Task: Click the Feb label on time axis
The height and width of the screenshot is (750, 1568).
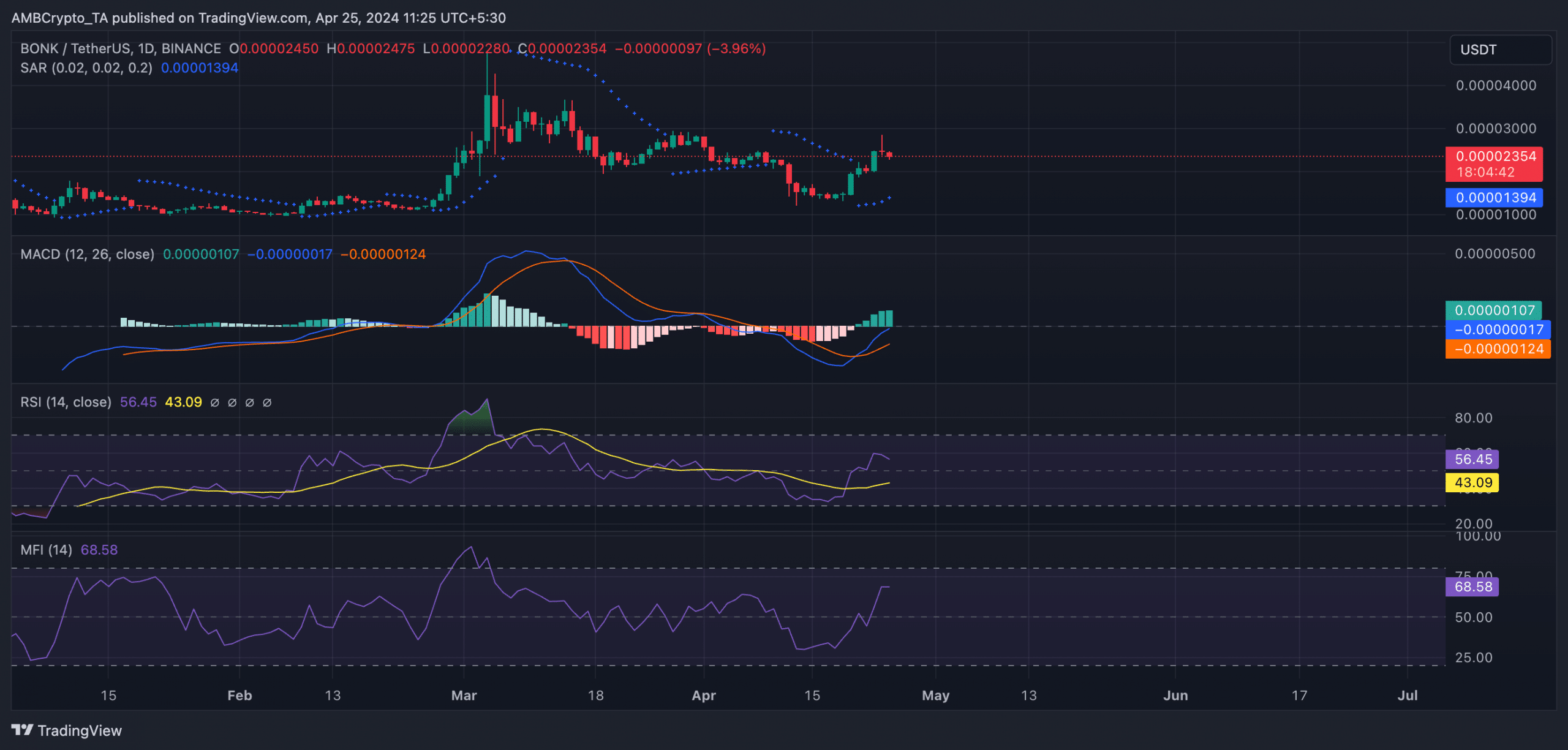Action: tap(239, 695)
